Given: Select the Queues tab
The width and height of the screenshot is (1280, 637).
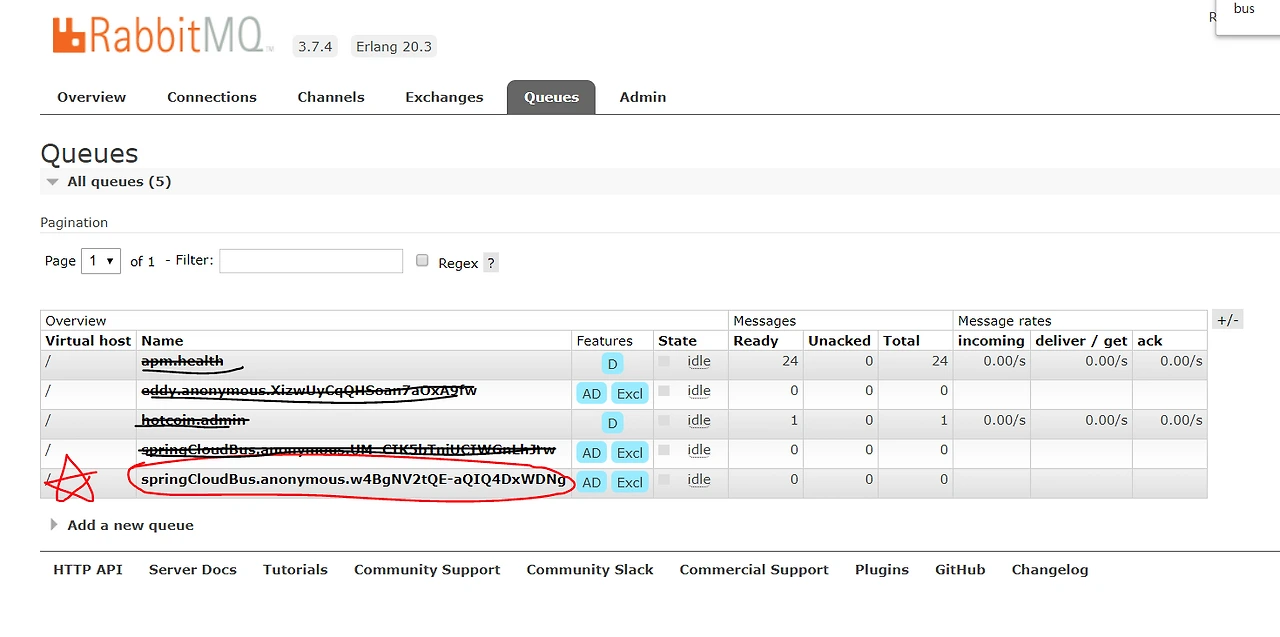Looking at the screenshot, I should pyautogui.click(x=551, y=97).
